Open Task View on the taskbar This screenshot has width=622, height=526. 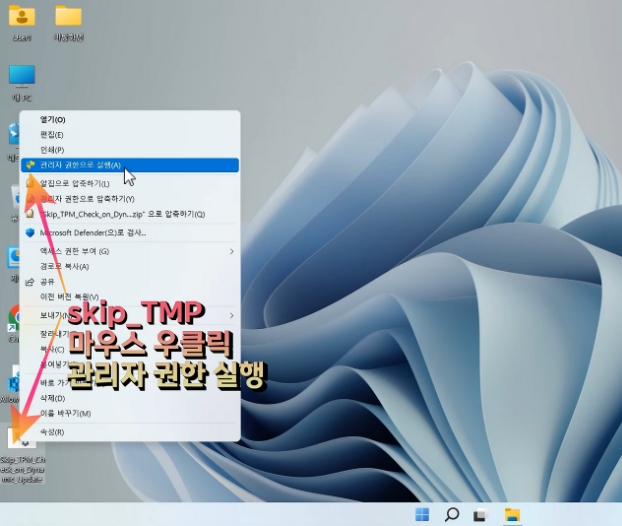click(480, 514)
